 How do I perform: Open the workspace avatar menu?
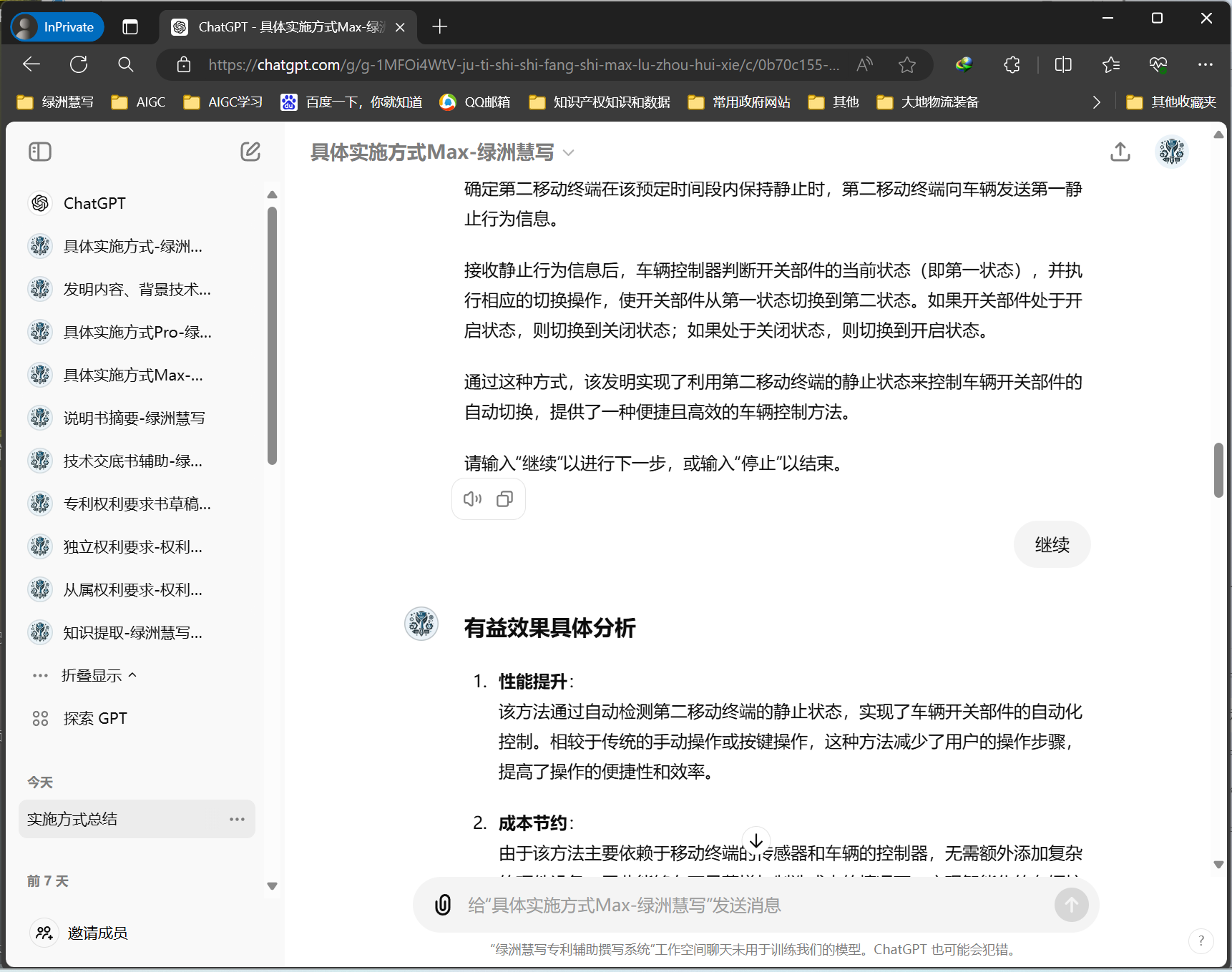[1171, 152]
